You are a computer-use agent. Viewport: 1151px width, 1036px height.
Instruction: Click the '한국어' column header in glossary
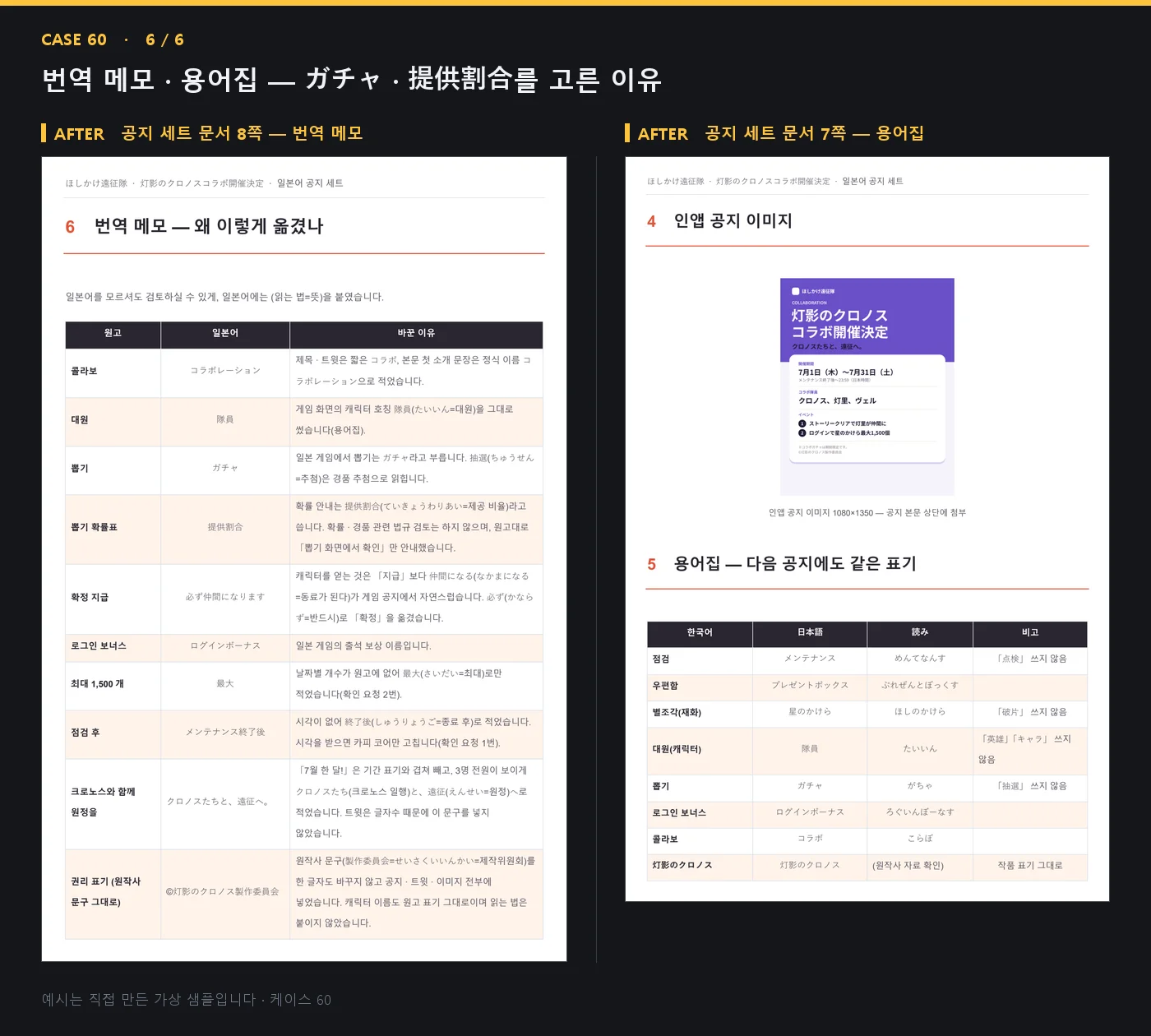tap(700, 632)
